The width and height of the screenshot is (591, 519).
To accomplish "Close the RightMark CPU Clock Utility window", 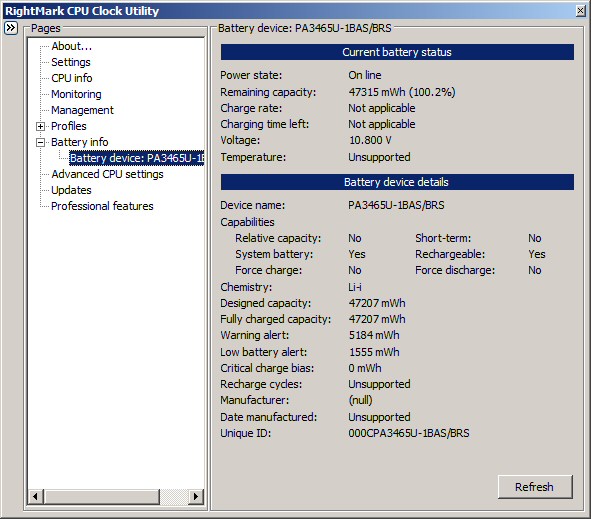I will pos(580,11).
